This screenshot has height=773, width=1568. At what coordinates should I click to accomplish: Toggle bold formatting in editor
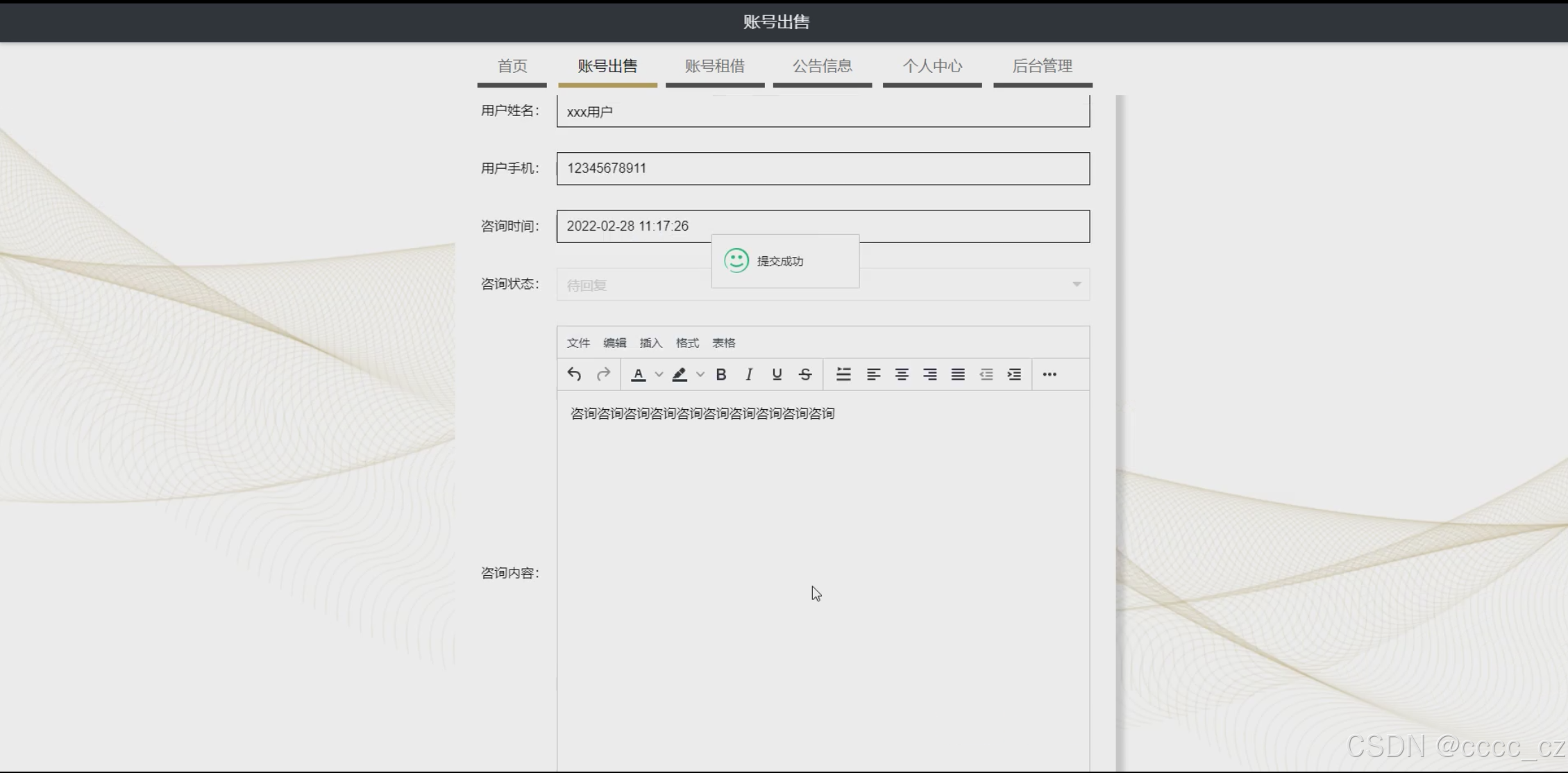(721, 374)
